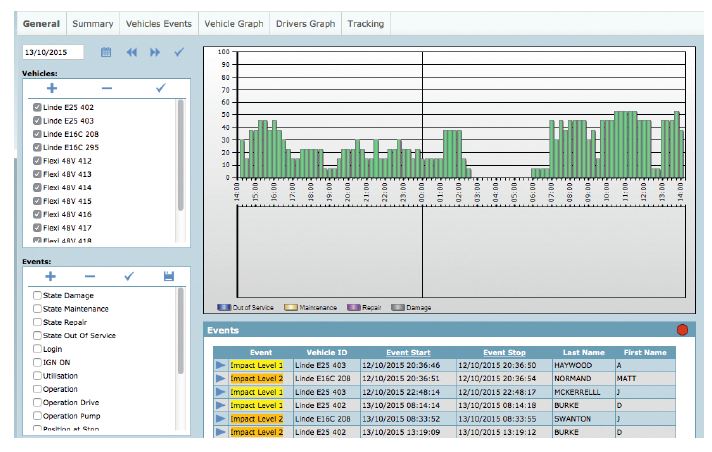Enable State Damage event
Image resolution: width=712 pixels, height=452 pixels.
(x=37, y=295)
